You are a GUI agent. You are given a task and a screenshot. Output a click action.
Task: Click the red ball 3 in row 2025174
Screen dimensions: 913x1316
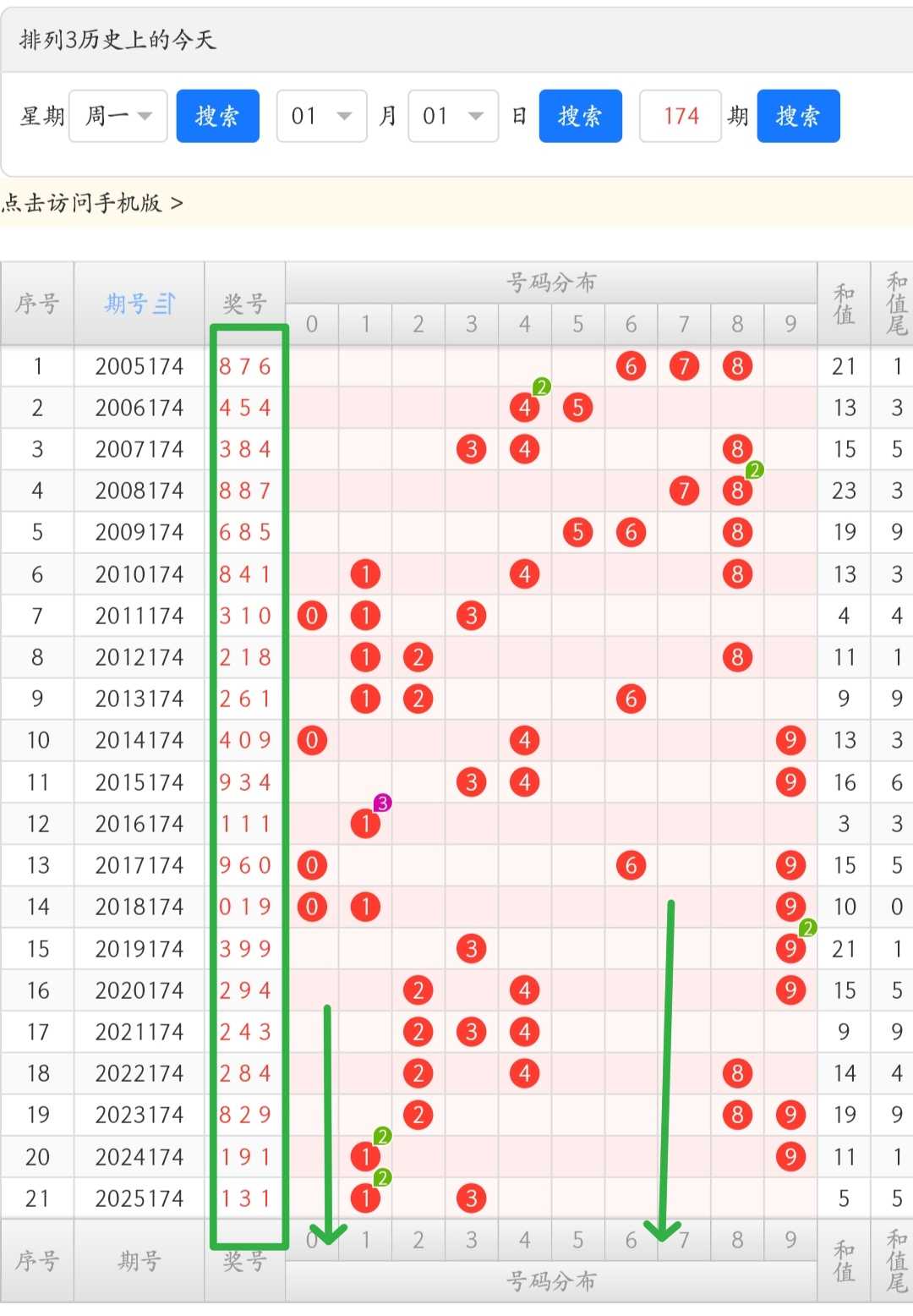click(471, 1198)
